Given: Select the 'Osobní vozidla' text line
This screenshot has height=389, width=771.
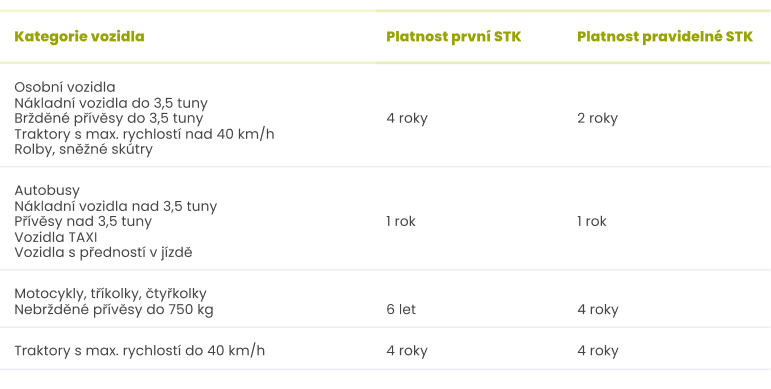Looking at the screenshot, I should coord(65,87).
